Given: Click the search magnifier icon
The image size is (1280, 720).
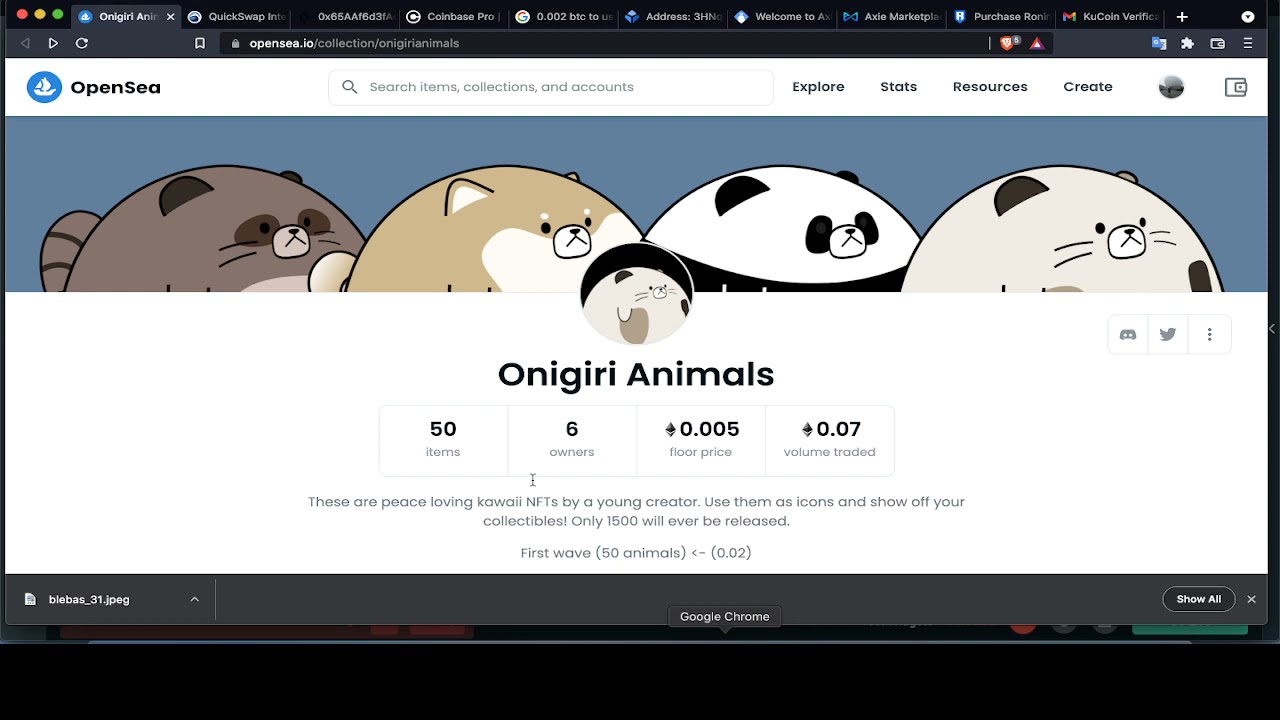Looking at the screenshot, I should coord(350,87).
